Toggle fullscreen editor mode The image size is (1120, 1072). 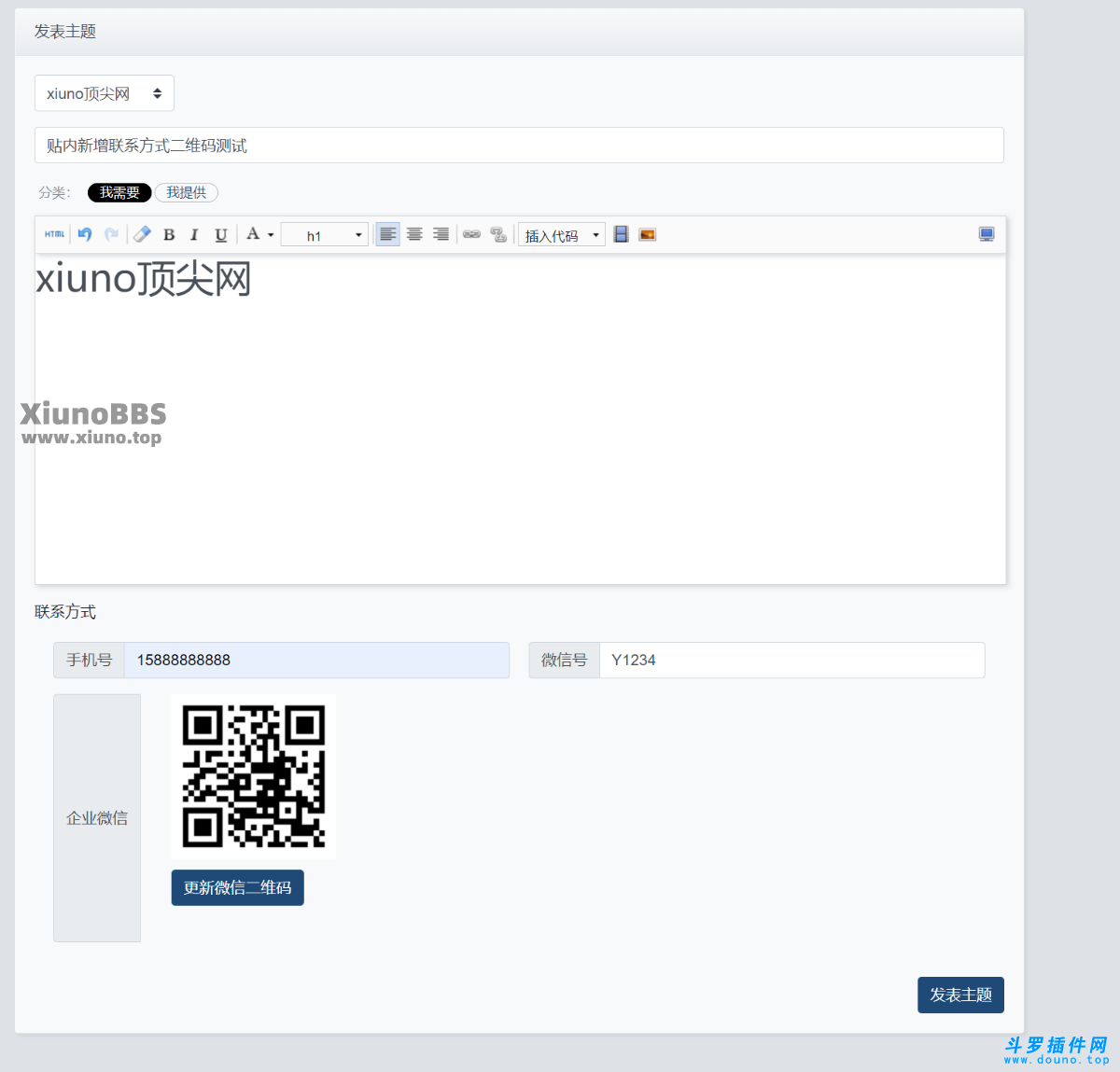click(x=987, y=234)
